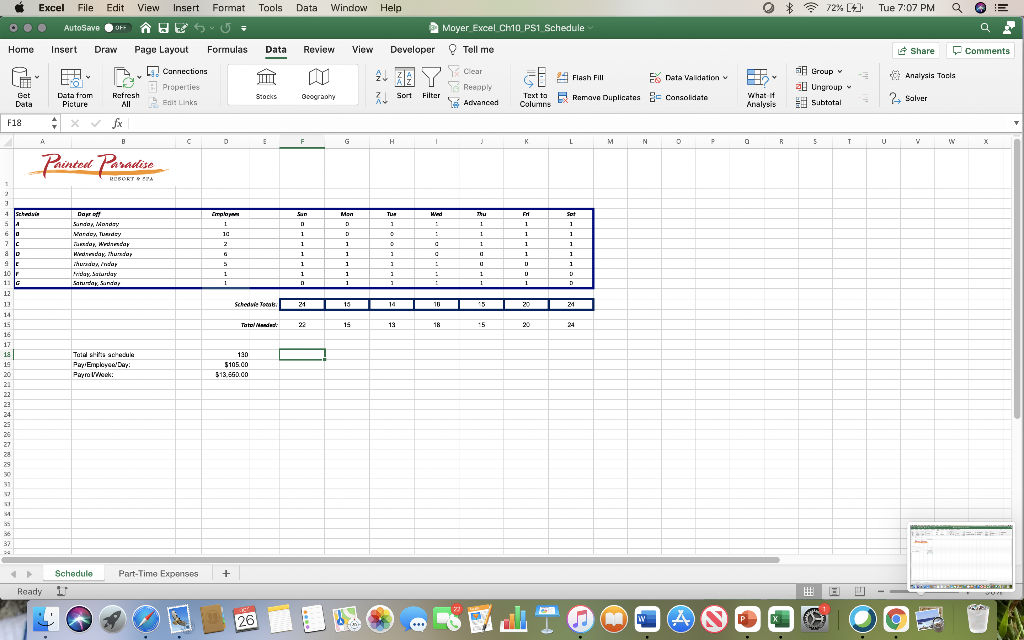The width and height of the screenshot is (1024, 640).
Task: Click the Share button
Action: pos(916,51)
